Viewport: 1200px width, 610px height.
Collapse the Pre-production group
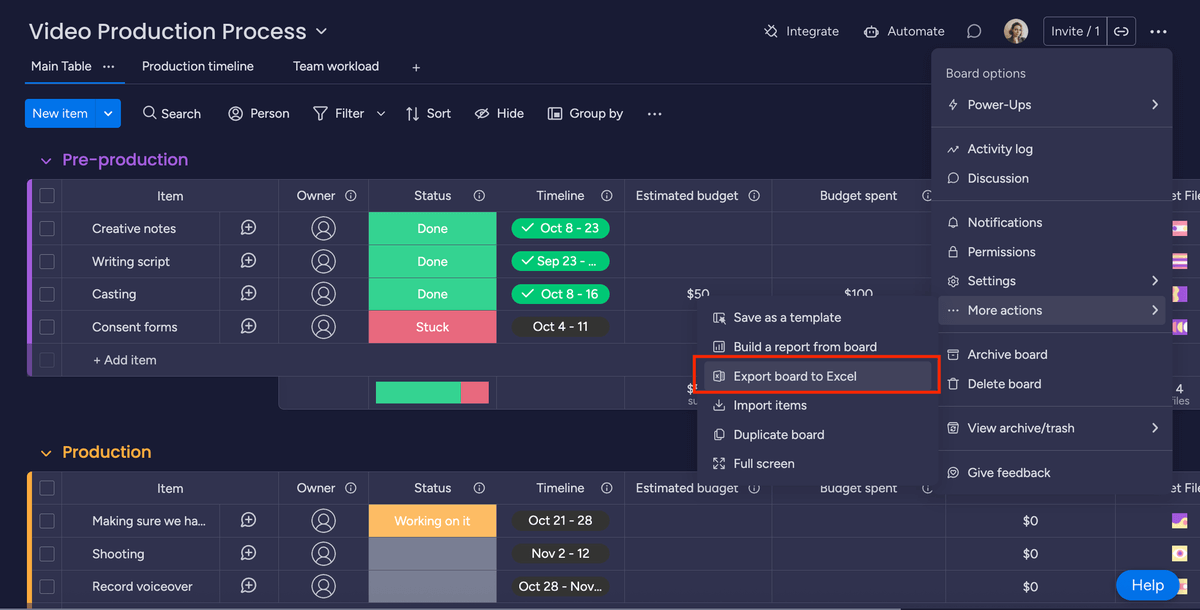click(x=46, y=160)
